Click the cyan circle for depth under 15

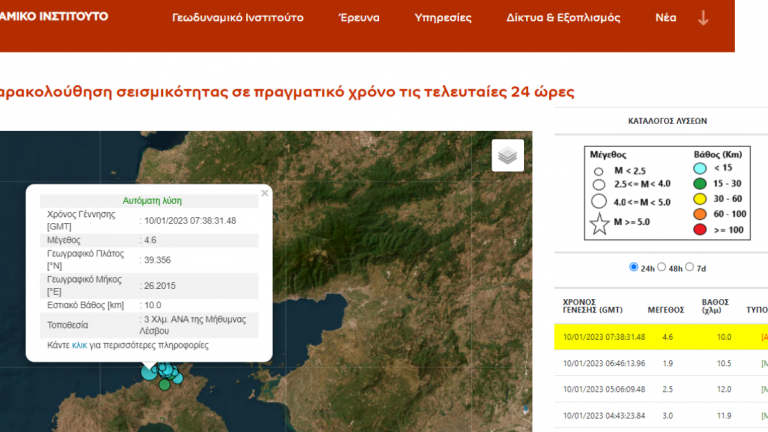(x=700, y=168)
